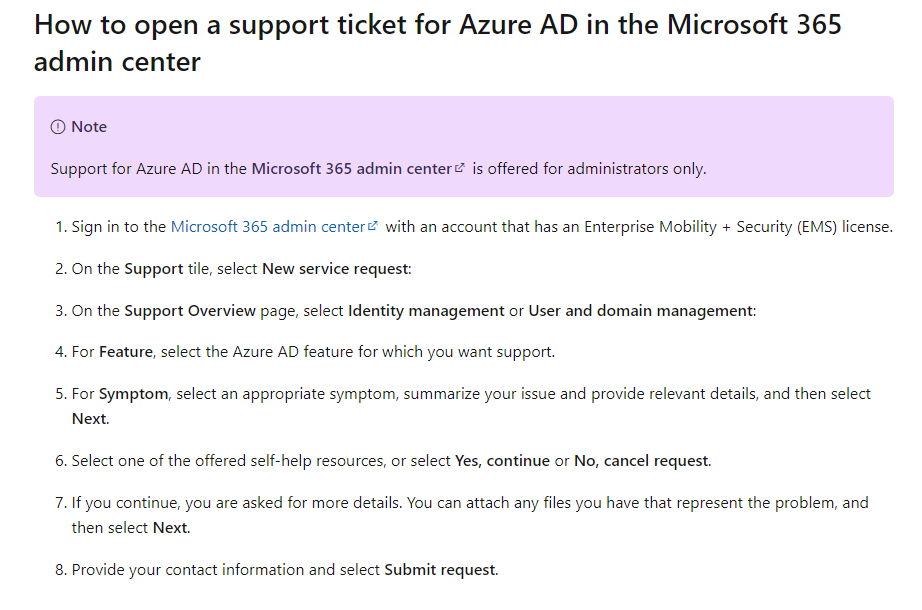The image size is (922, 610).
Task: Click bold Support text in step two
Action: point(154,269)
